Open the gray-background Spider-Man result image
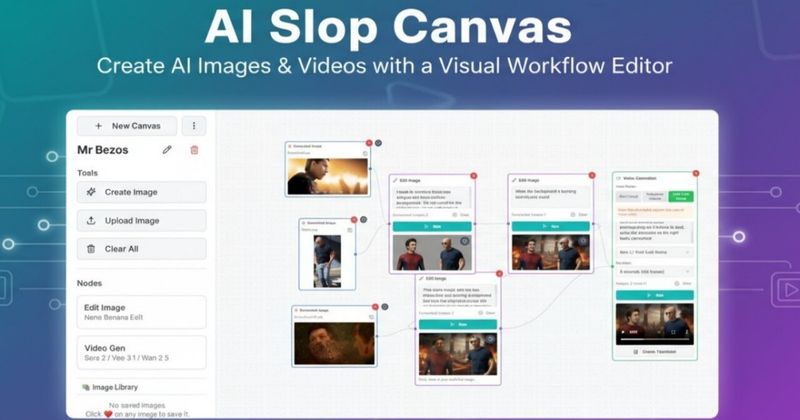The width and height of the screenshot is (800, 420). coord(433,253)
